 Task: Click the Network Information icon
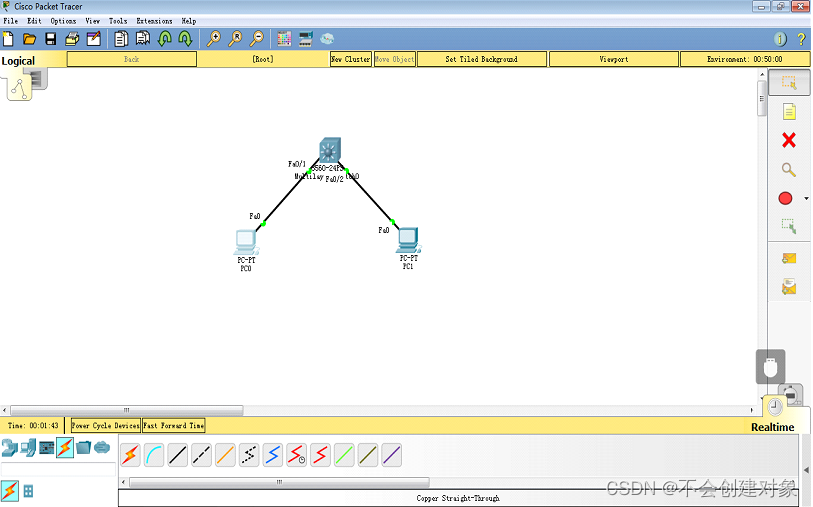[780, 39]
